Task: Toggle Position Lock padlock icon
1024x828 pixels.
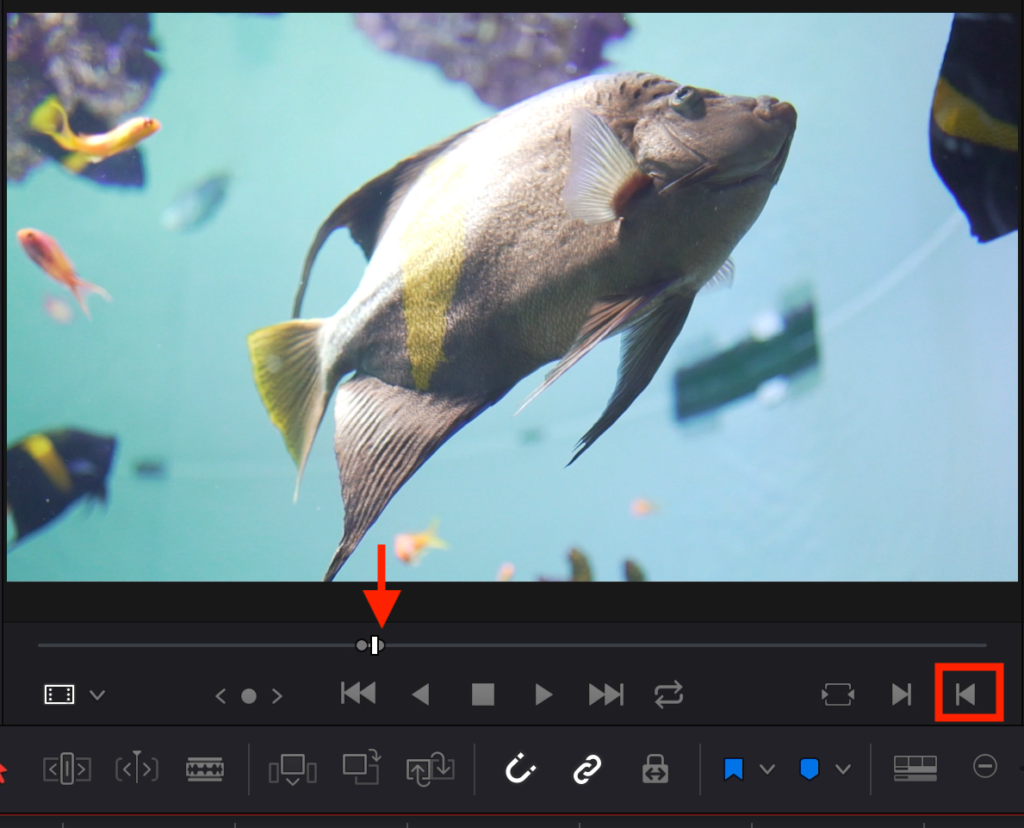Action: coord(655,769)
